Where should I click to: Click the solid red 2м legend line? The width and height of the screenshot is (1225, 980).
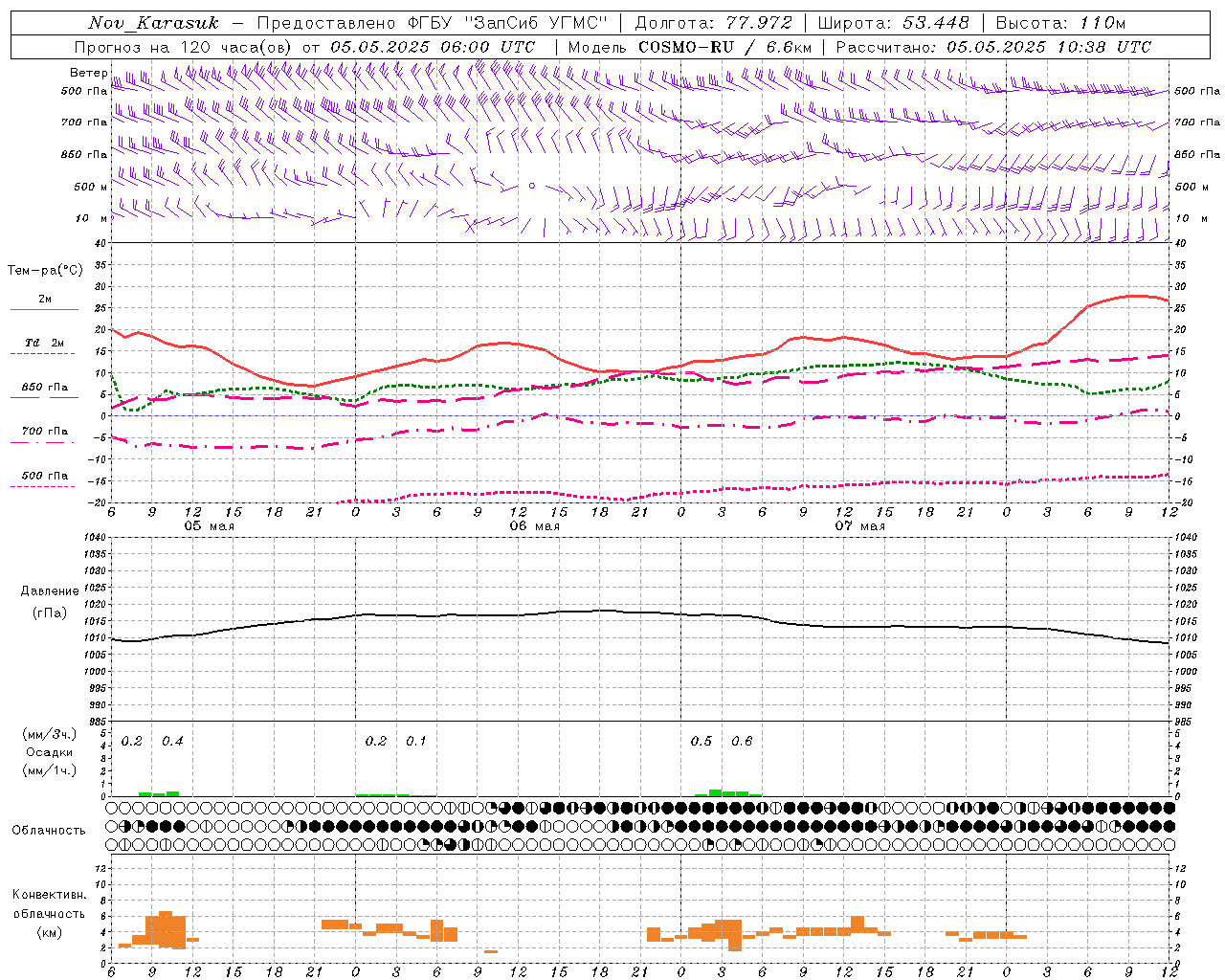[x=44, y=309]
